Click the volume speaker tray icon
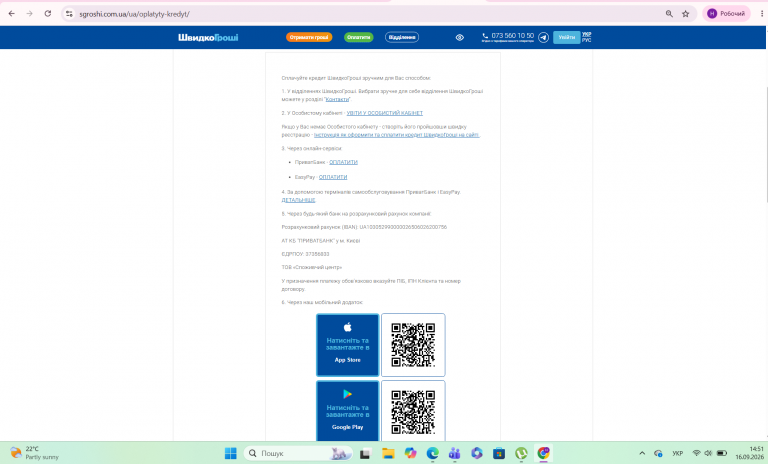Screen dimensions: 768x464 coord(708,453)
